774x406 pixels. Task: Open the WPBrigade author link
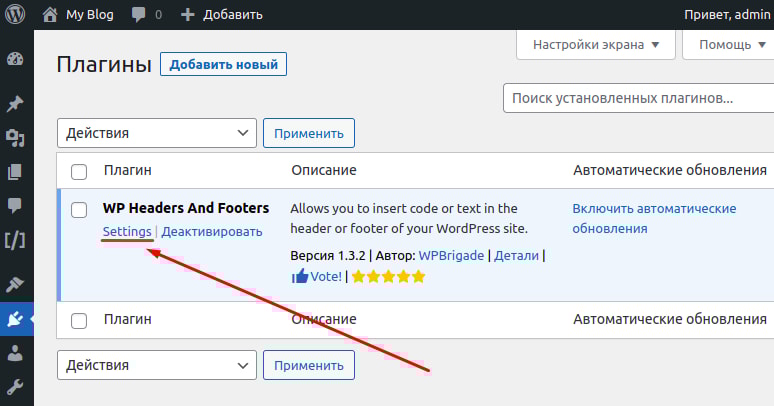click(x=451, y=255)
